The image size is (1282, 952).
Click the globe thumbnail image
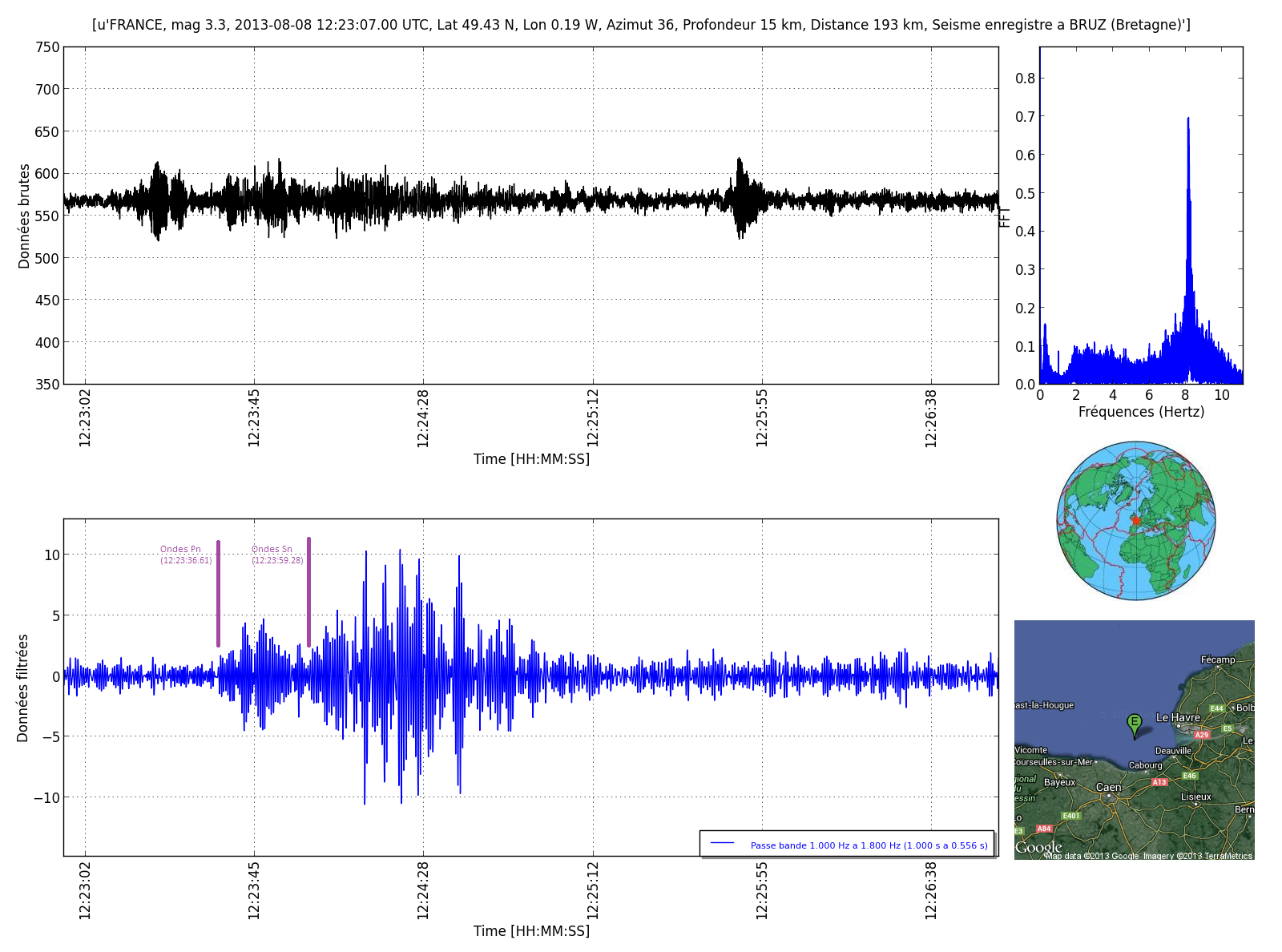pos(1135,521)
